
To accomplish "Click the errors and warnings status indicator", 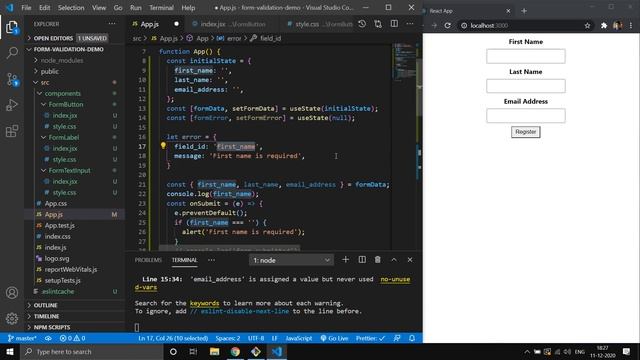I will [72, 338].
